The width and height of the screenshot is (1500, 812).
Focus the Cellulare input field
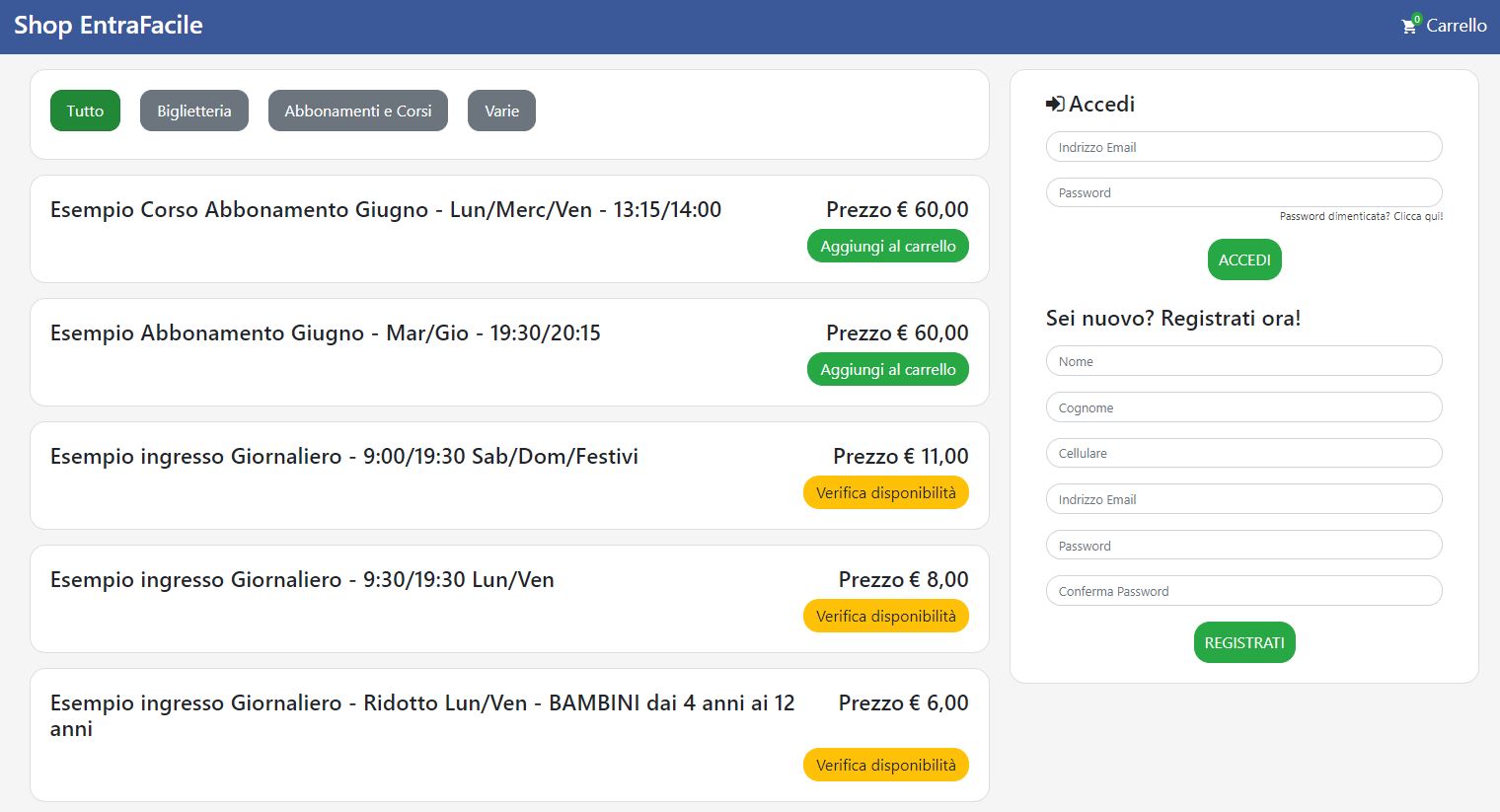[x=1243, y=453]
